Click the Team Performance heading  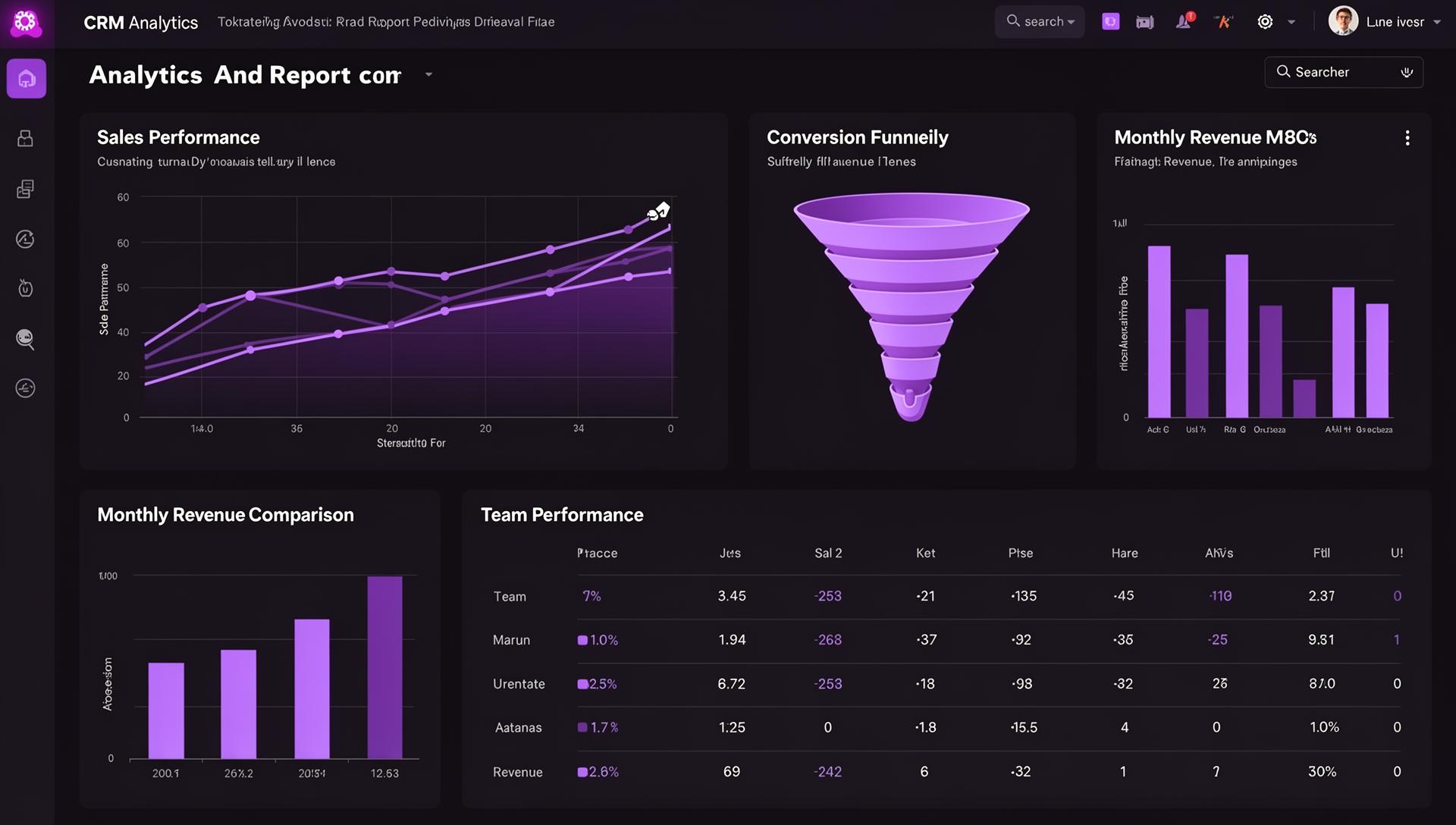(562, 515)
